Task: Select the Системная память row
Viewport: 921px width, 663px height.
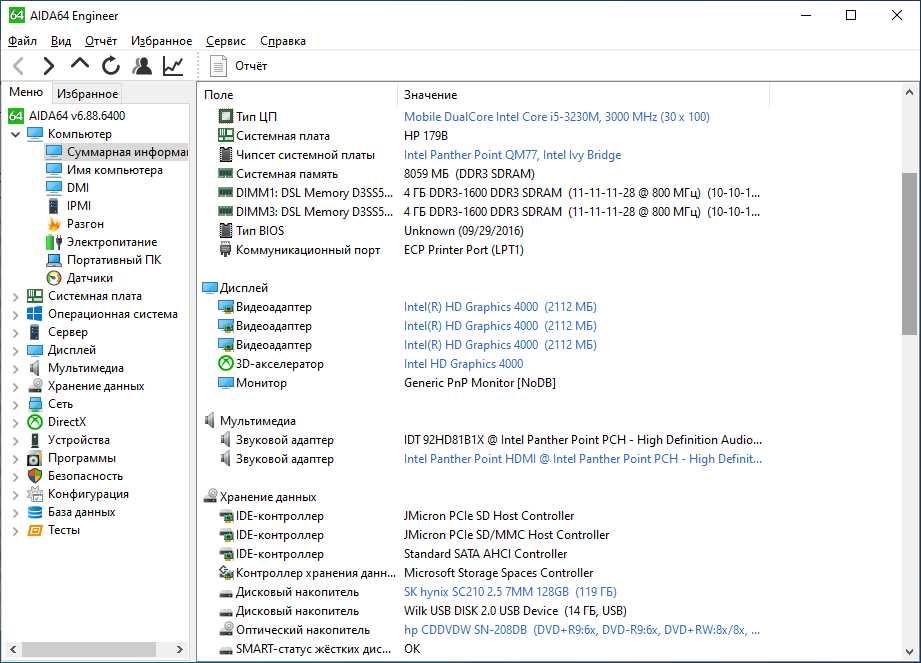Action: click(482, 174)
